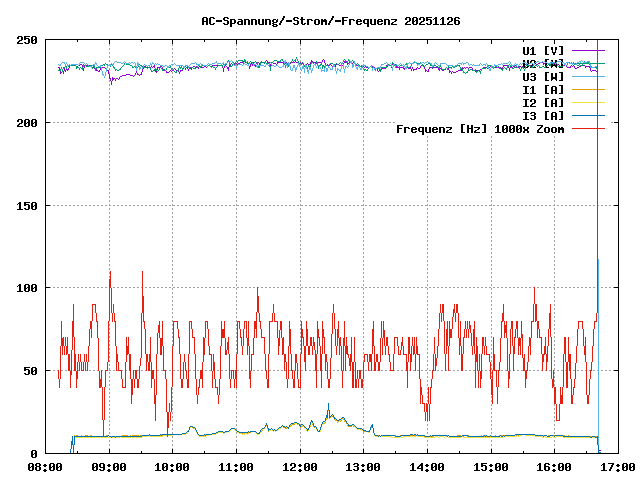Click the I1 [A] legend label
This screenshot has width=640, height=480.
[x=543, y=89]
